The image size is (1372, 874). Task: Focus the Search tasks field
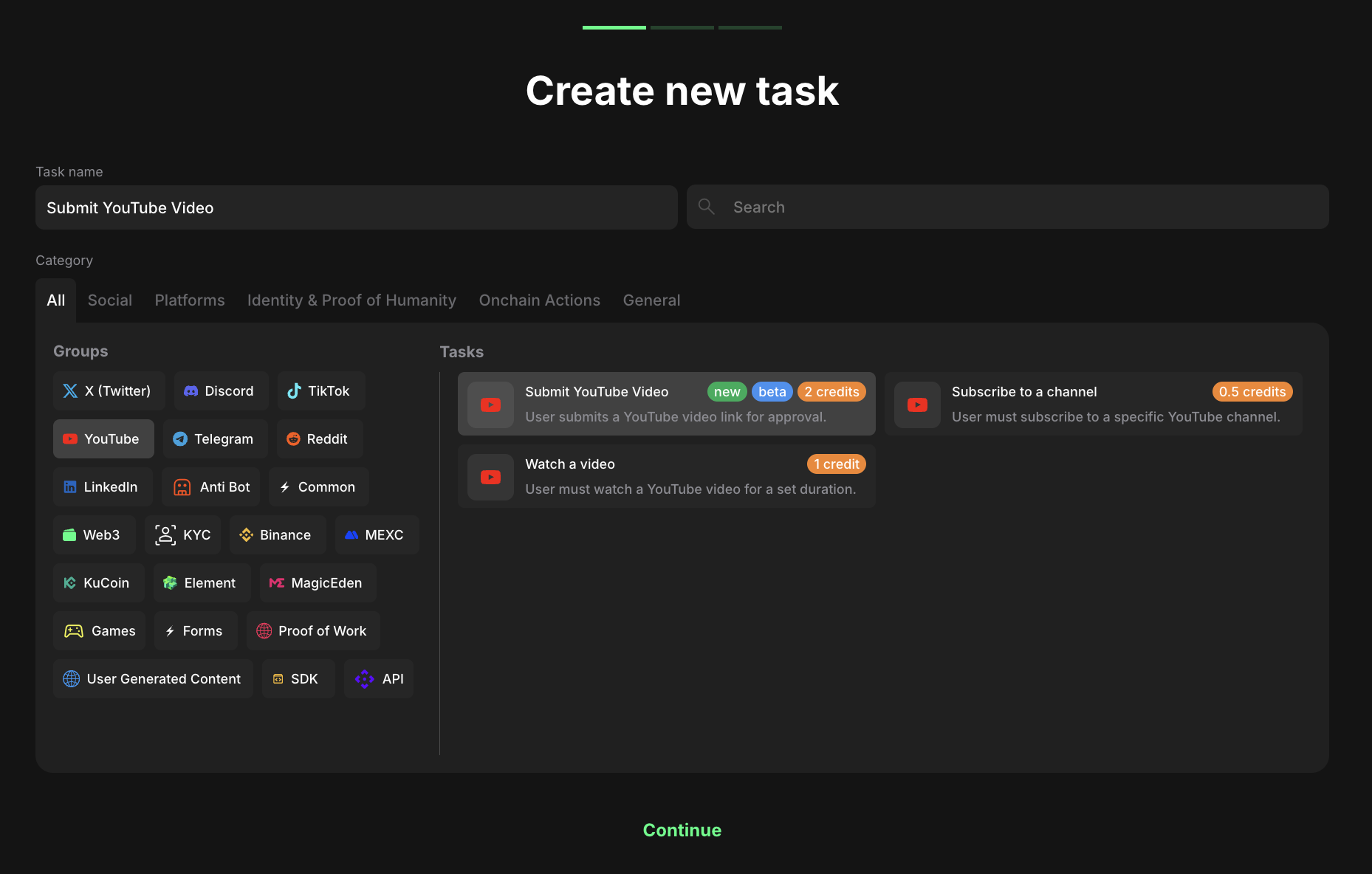click(x=1007, y=207)
